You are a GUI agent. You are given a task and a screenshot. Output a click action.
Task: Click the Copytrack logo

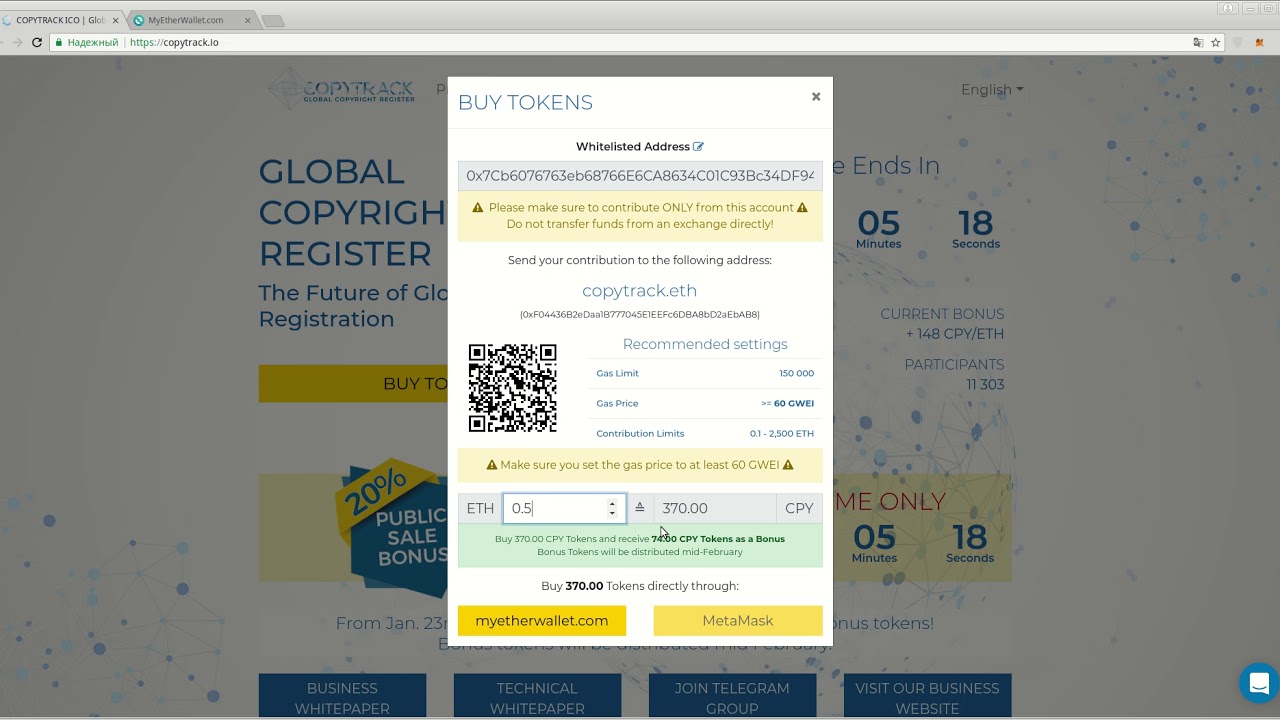click(341, 90)
